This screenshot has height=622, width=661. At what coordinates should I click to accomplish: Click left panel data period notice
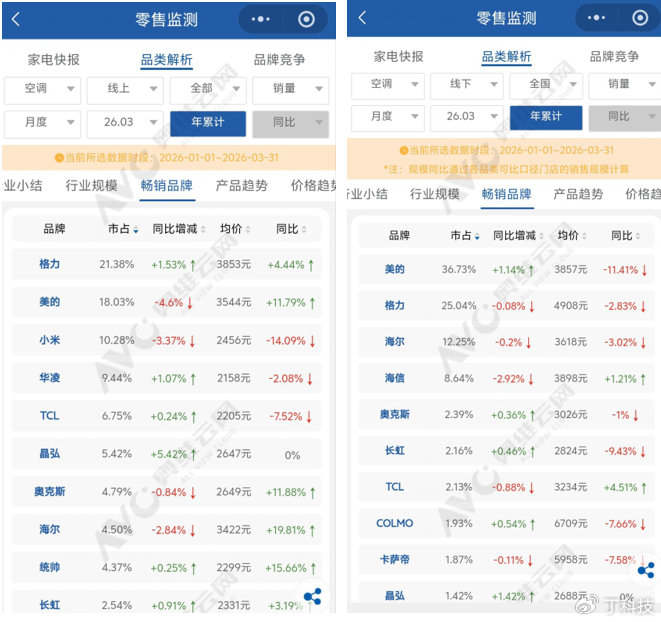click(169, 158)
